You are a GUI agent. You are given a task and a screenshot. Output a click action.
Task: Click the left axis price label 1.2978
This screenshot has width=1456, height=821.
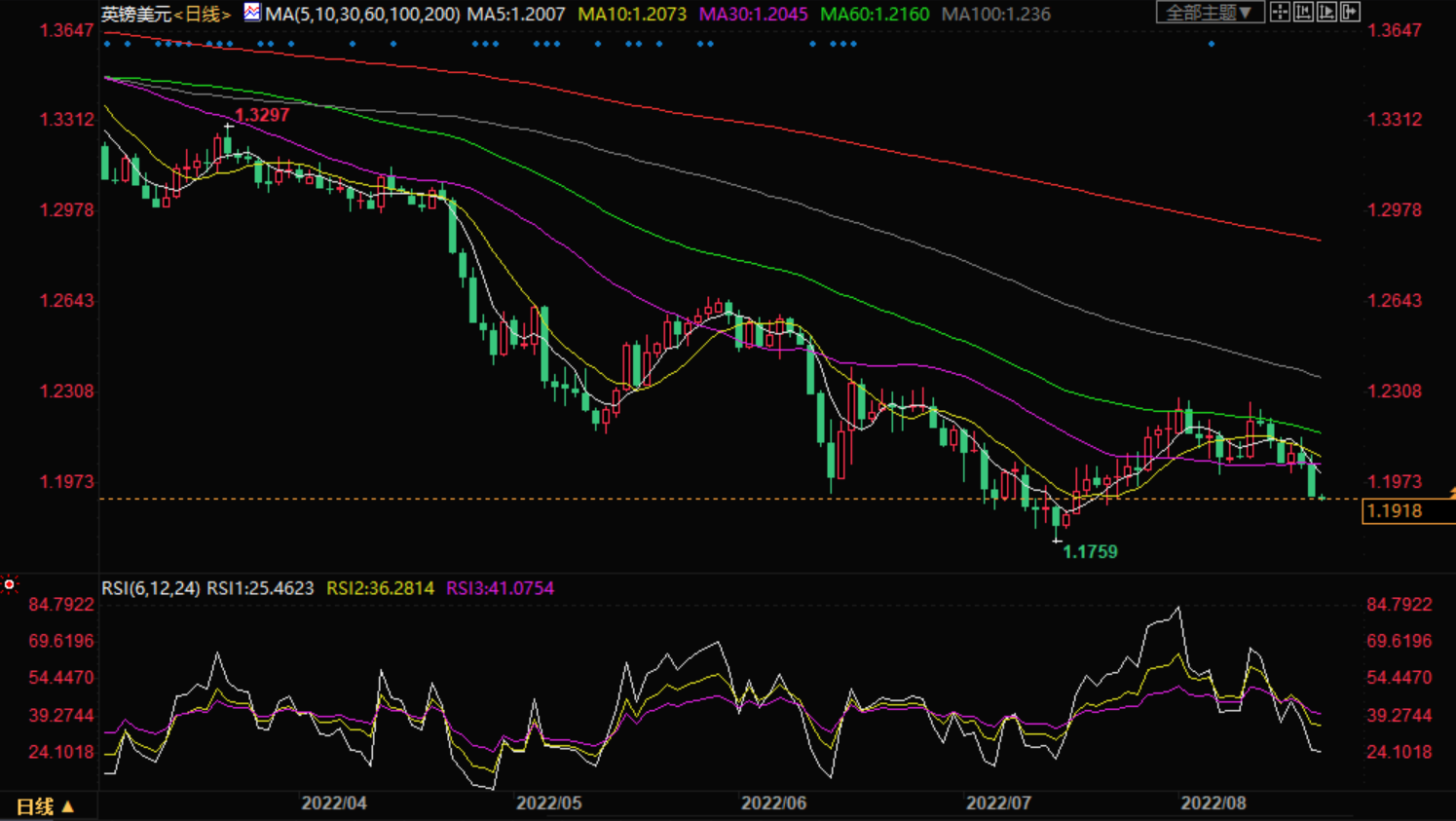point(67,210)
